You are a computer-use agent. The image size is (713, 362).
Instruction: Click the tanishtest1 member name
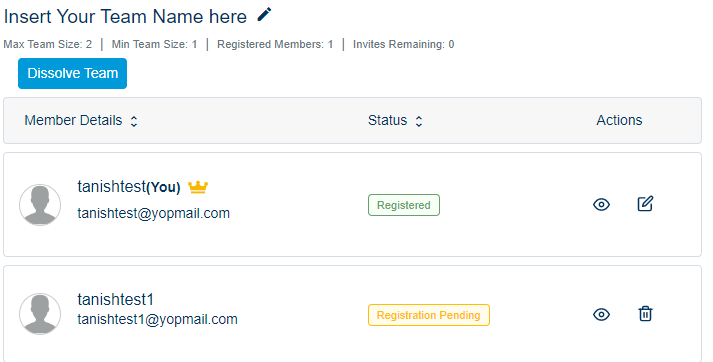pos(115,300)
